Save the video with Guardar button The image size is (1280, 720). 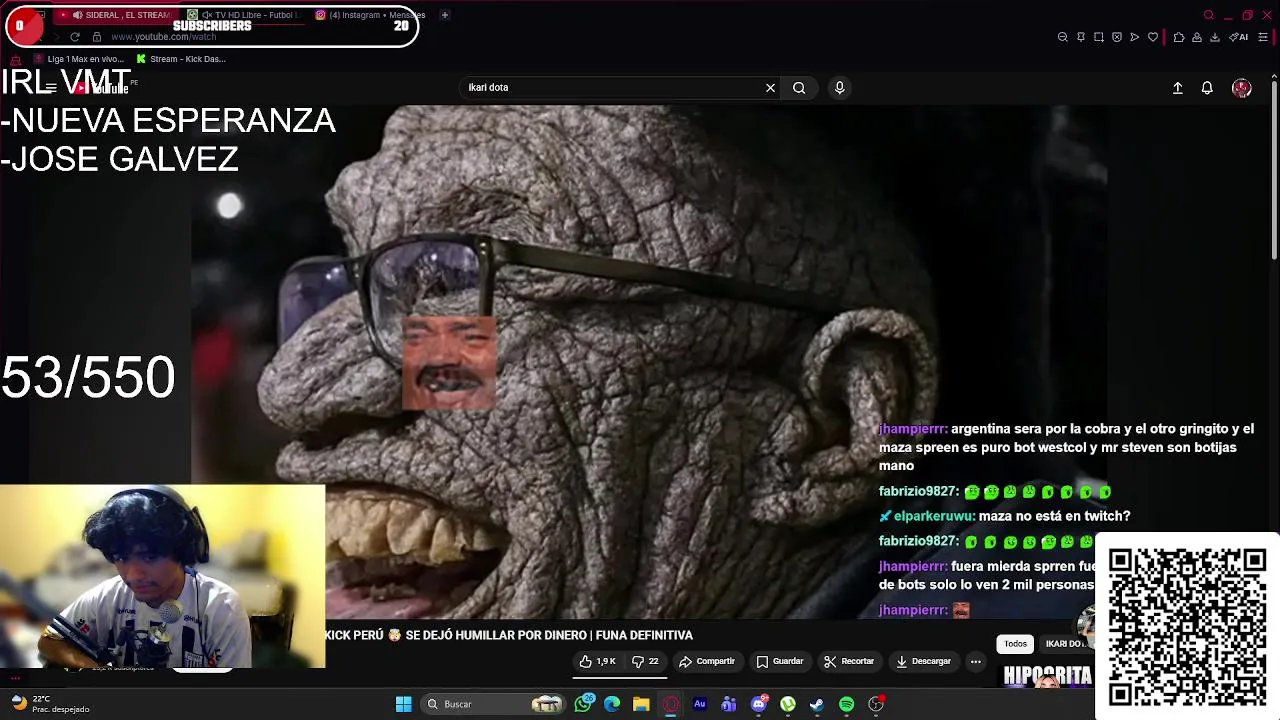coord(780,661)
